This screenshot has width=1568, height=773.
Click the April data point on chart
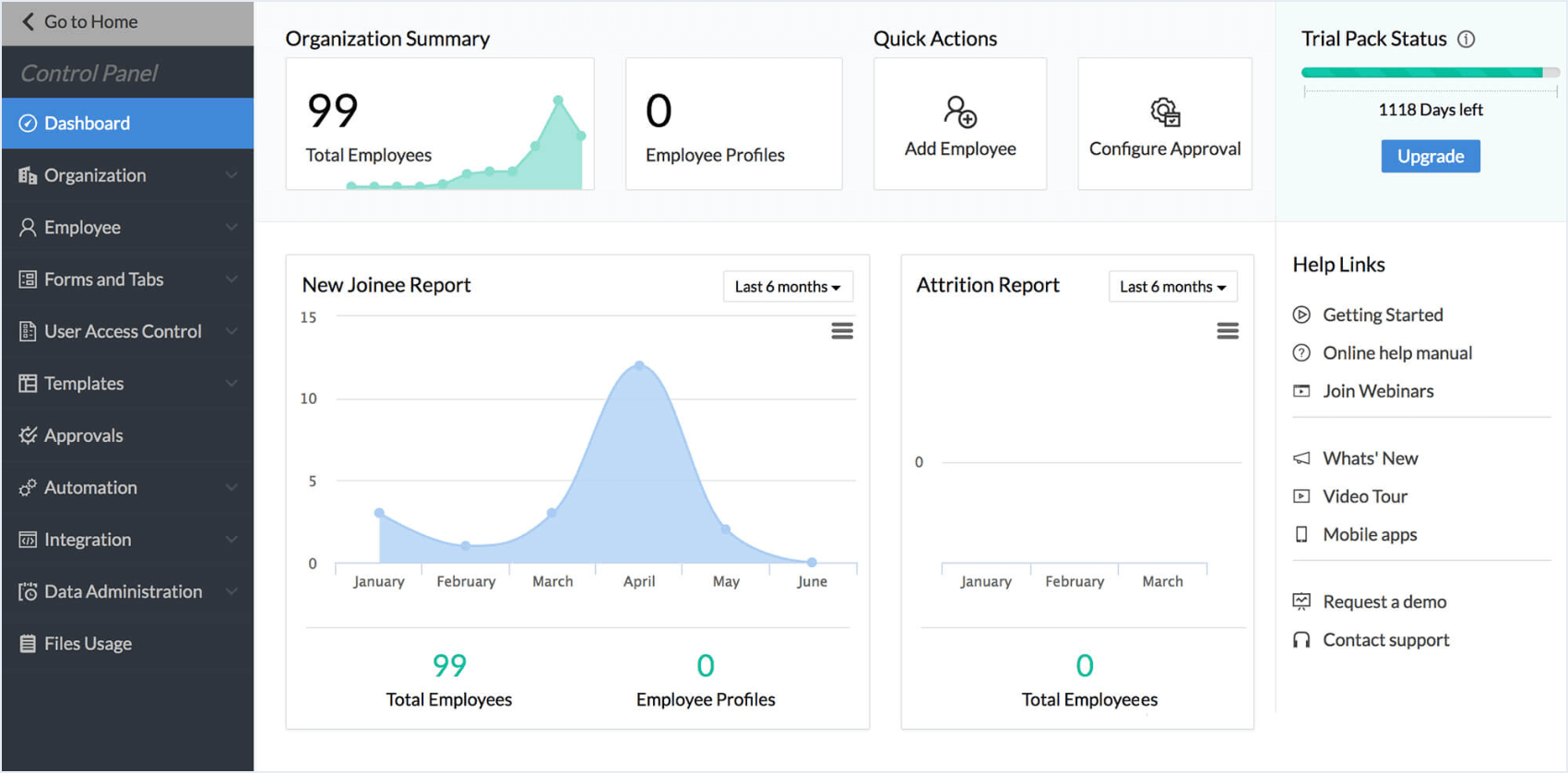pos(639,366)
